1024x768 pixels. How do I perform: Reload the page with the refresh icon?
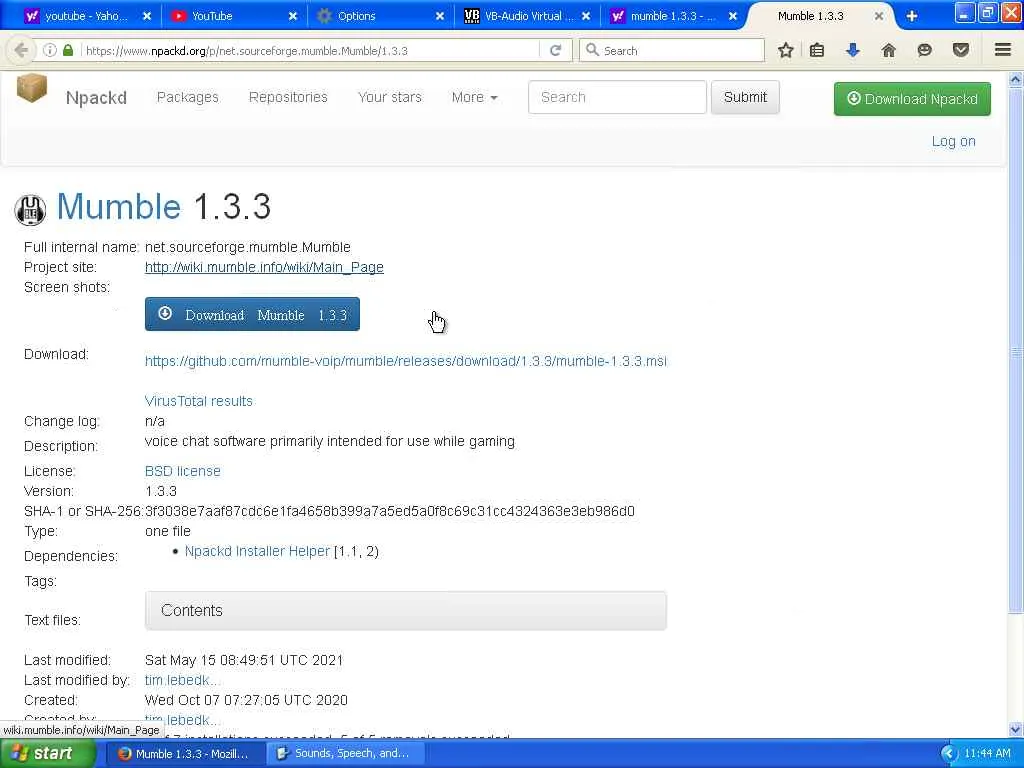pos(556,50)
